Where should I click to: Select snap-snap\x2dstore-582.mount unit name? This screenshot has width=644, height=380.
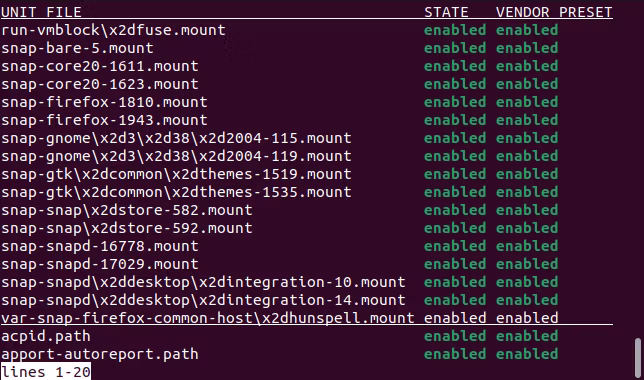coord(126,210)
